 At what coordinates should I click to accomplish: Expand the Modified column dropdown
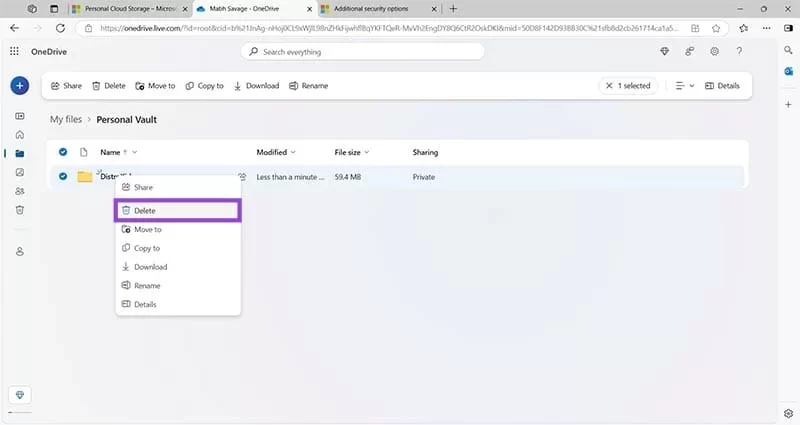[293, 153]
